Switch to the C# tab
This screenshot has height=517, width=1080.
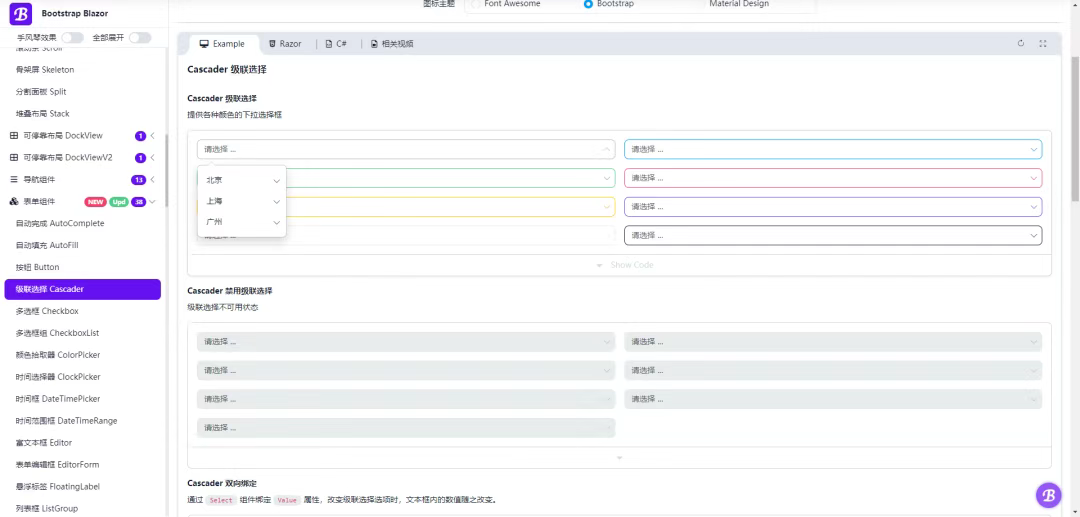[x=336, y=44]
